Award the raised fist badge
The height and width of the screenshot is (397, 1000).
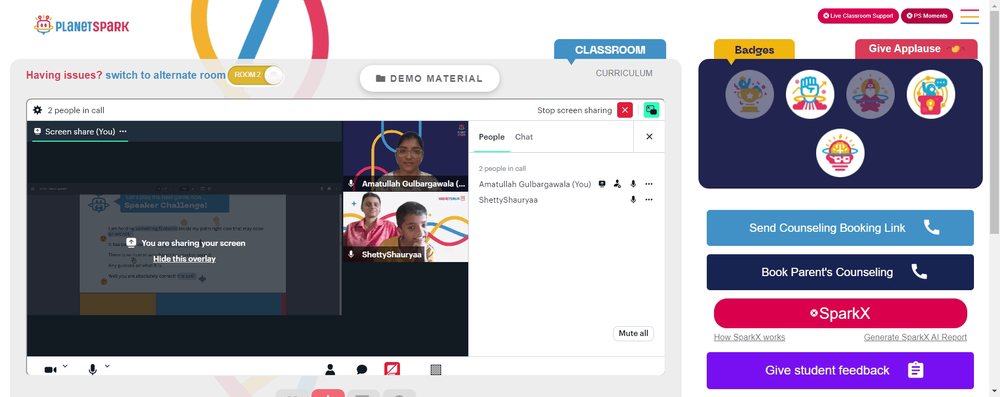[x=810, y=94]
